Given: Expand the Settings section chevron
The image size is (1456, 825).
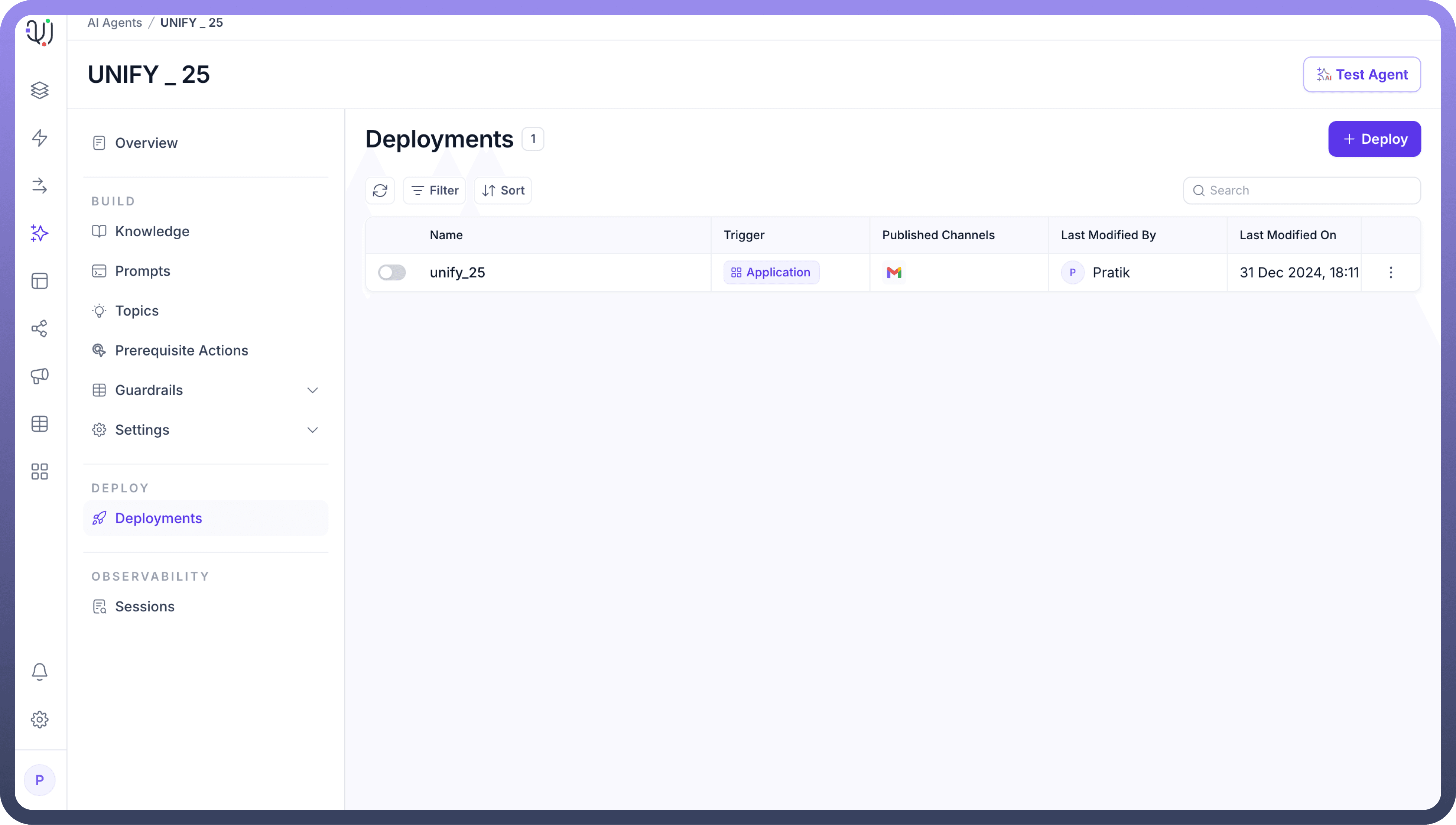Looking at the screenshot, I should (x=312, y=430).
